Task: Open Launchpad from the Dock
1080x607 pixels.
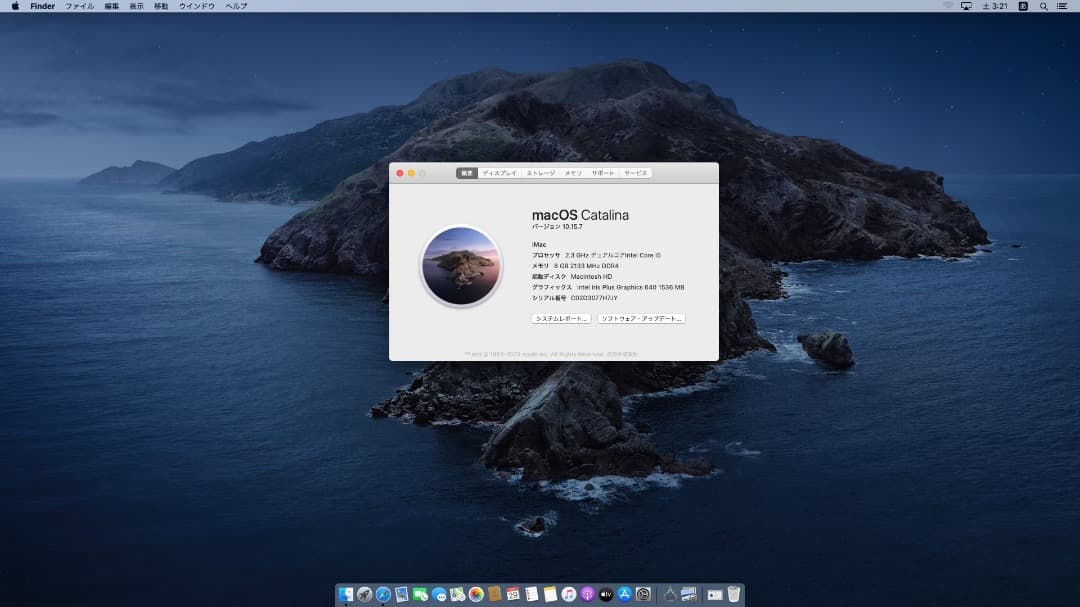Action: click(365, 593)
